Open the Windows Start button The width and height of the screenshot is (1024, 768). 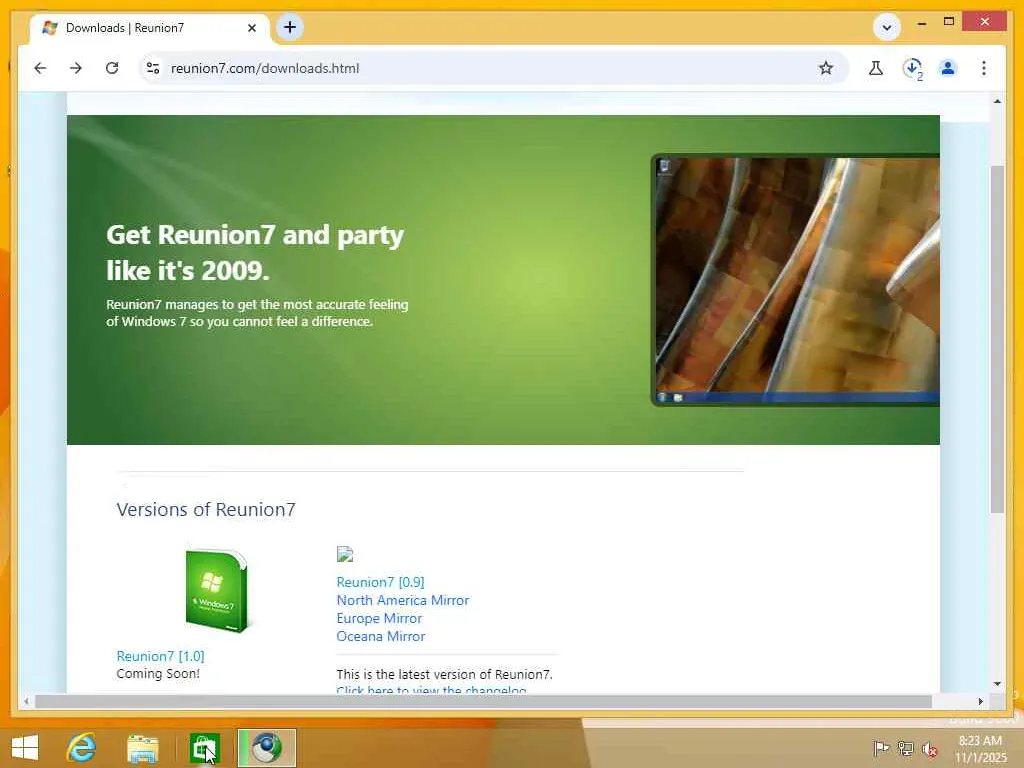pos(25,748)
